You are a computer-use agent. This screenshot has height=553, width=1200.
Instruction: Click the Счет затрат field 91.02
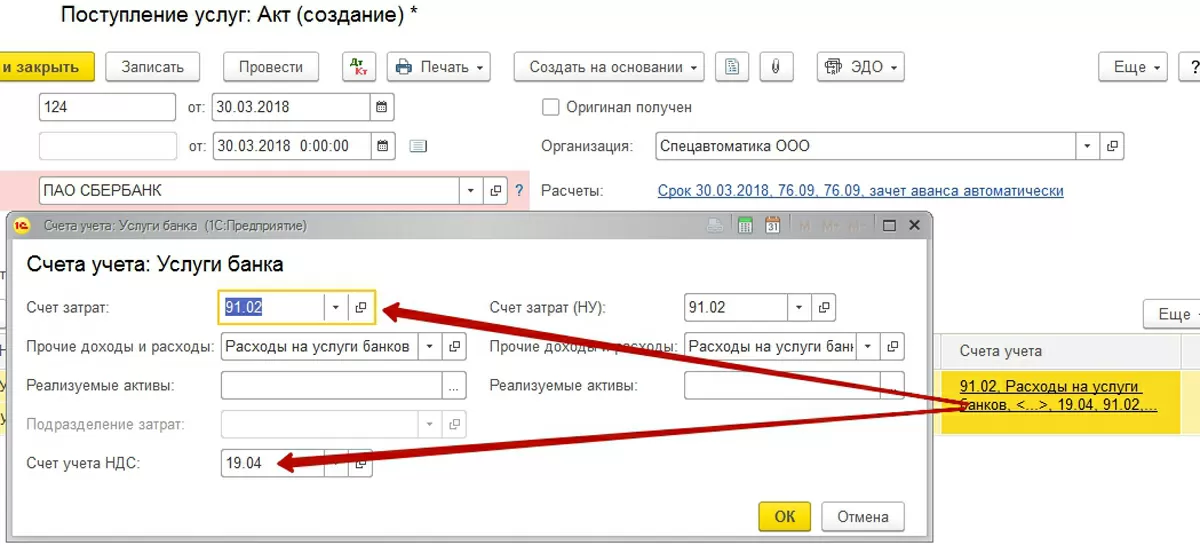coord(272,308)
